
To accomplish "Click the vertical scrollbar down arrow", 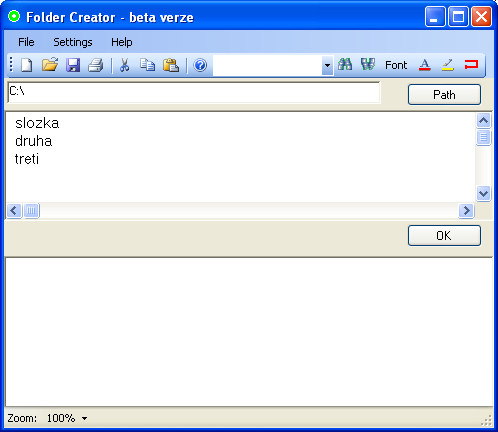I will click(483, 193).
